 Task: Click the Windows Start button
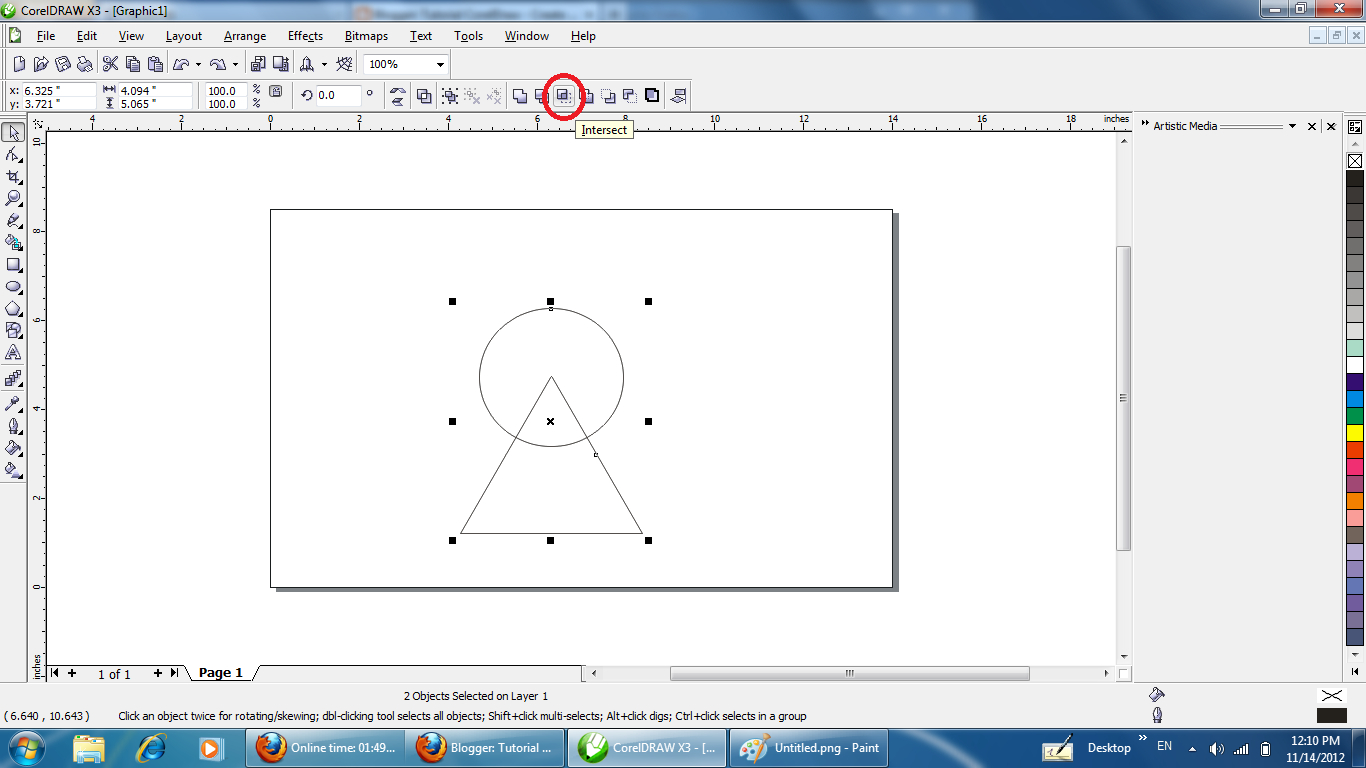pyautogui.click(x=24, y=747)
